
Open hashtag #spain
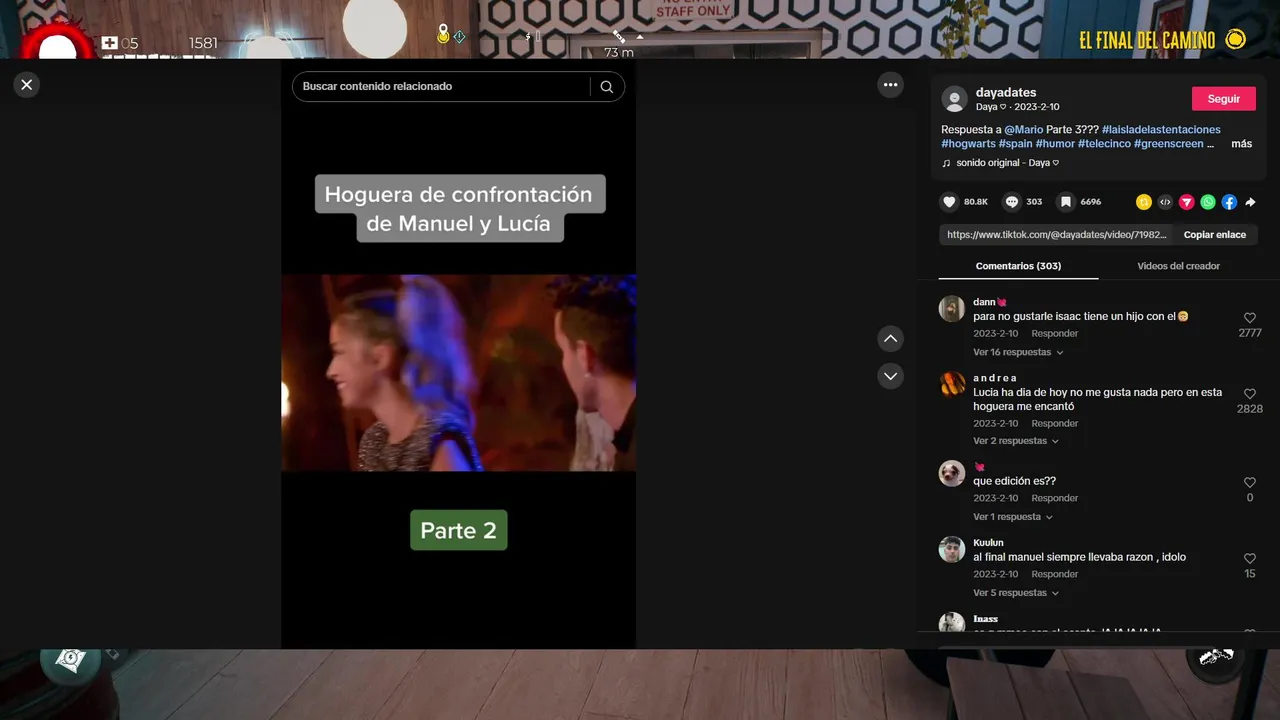[x=1015, y=144]
